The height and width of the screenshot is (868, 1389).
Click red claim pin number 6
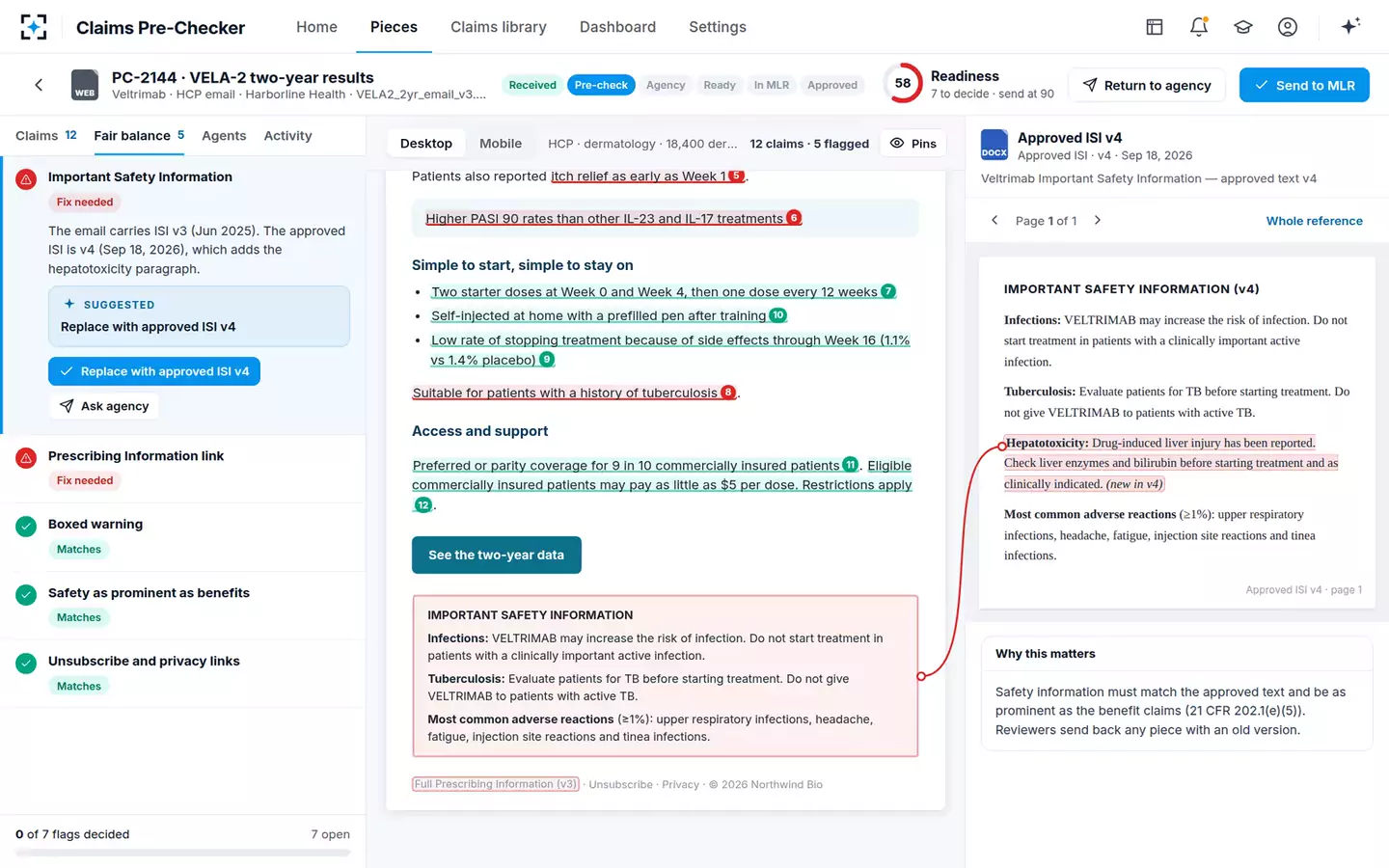(794, 218)
